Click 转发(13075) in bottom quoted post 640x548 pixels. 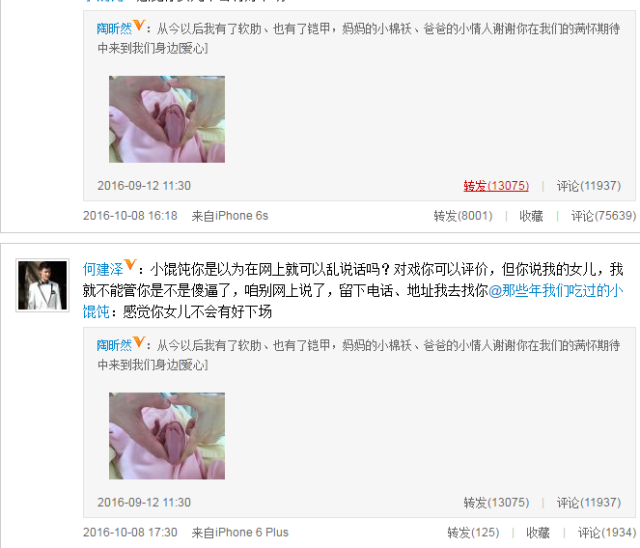click(x=496, y=503)
